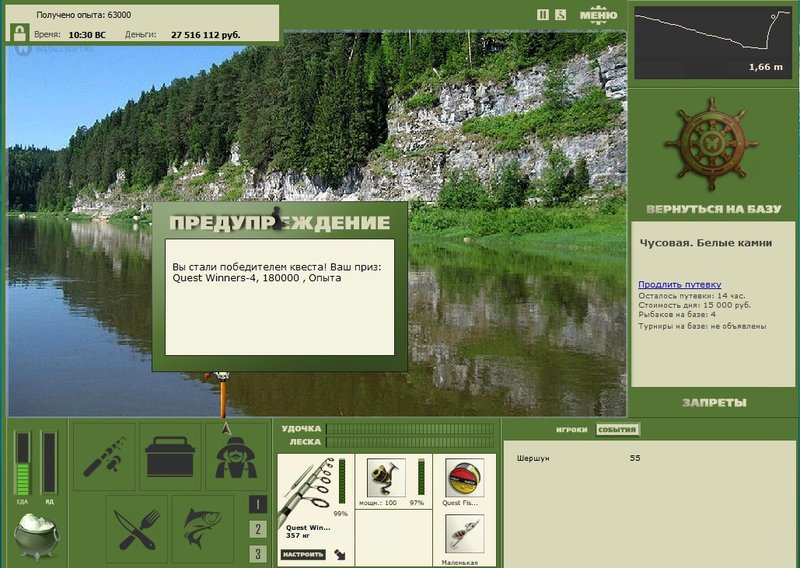
Task: Select rod slot 3
Action: (x=258, y=554)
